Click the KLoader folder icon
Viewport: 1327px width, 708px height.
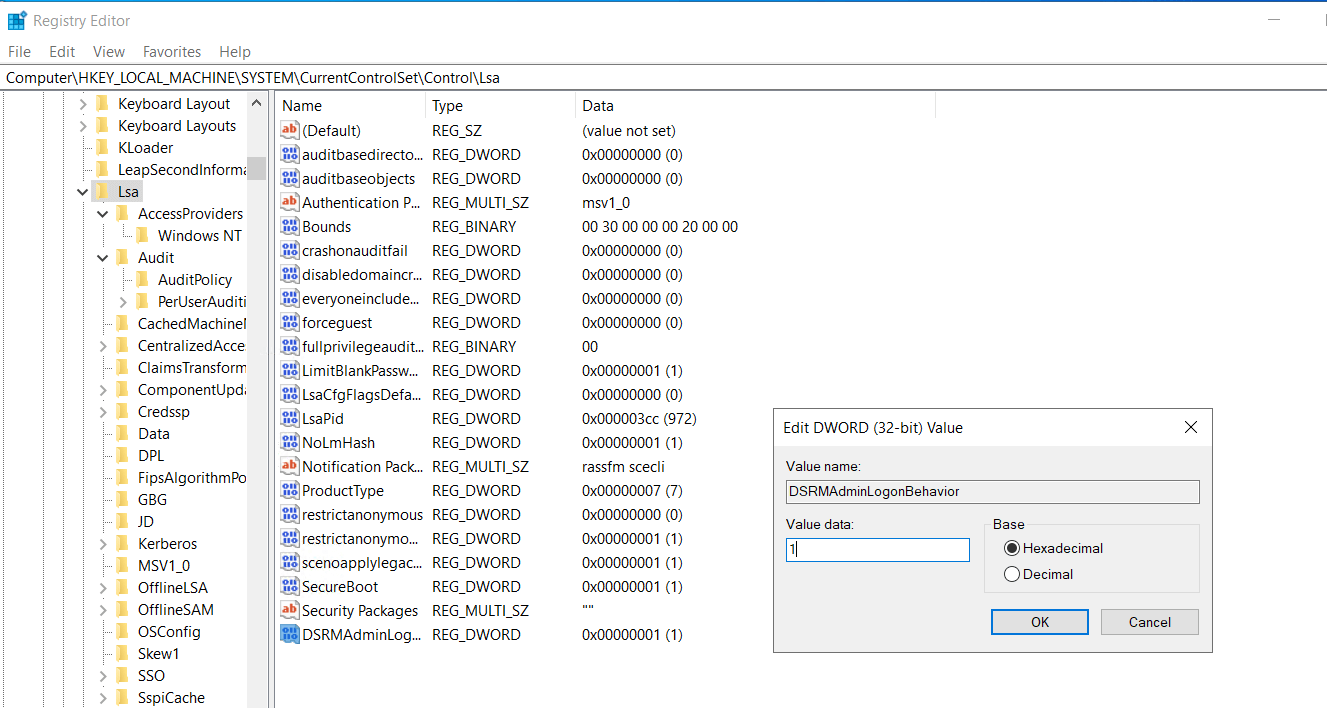click(x=102, y=147)
